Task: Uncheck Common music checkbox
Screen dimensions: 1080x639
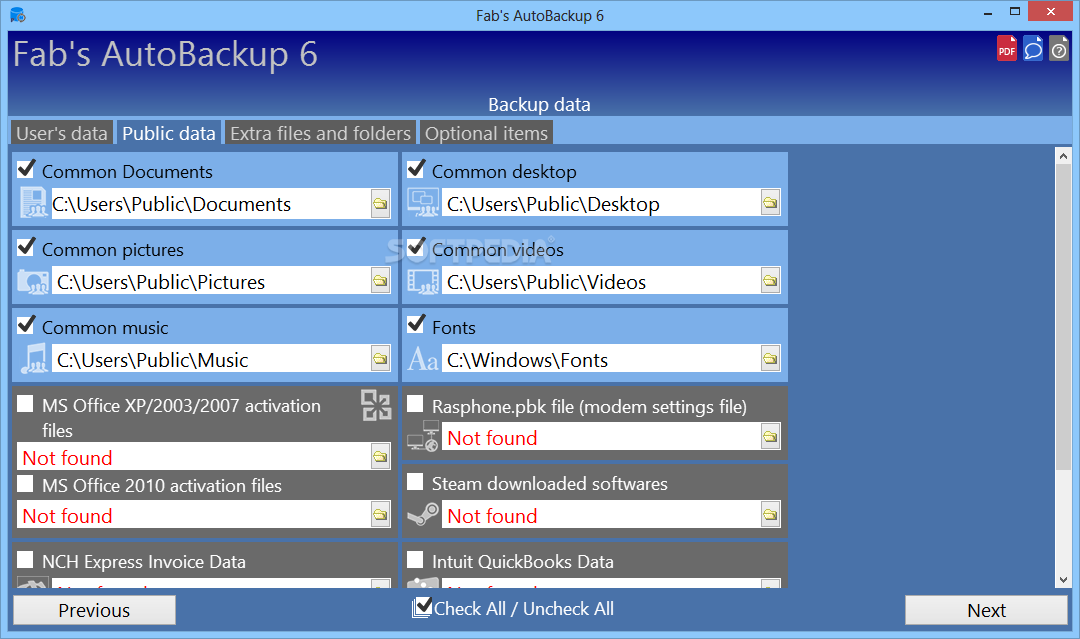Action: tap(26, 324)
